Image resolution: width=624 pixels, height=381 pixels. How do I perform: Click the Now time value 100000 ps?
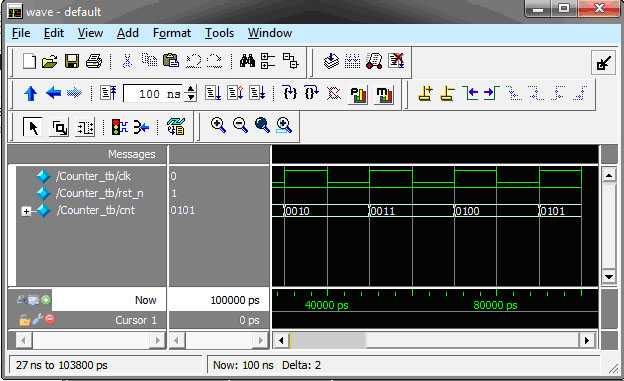(x=235, y=300)
